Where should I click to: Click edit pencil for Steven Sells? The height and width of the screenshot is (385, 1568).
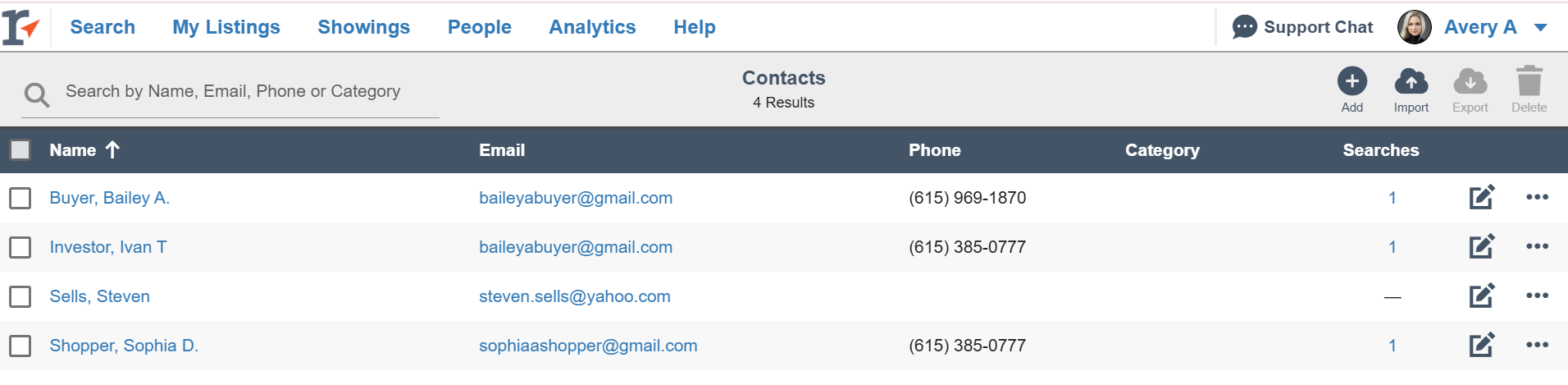pyautogui.click(x=1481, y=296)
